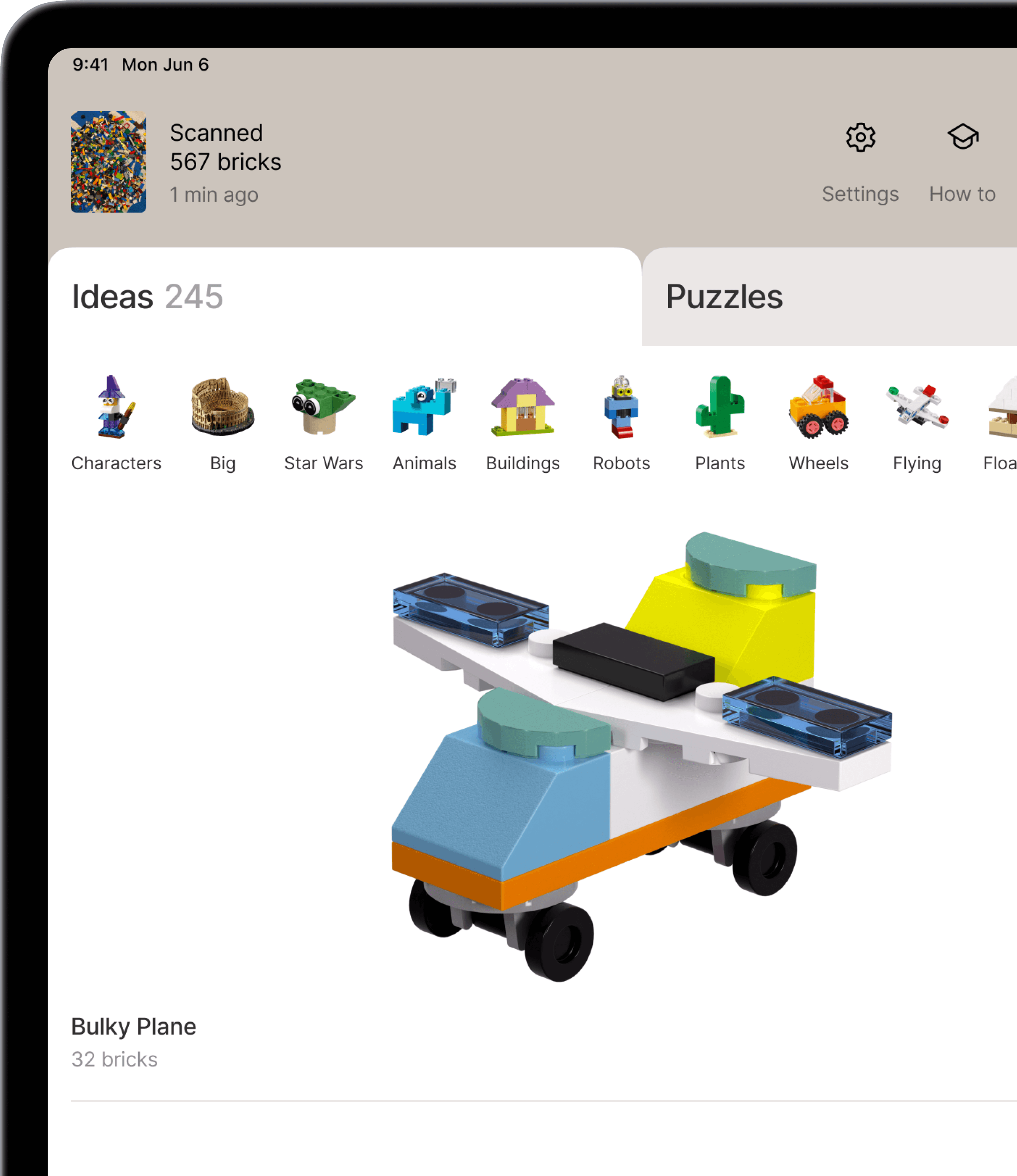Tap the Scanned 567 bricks text
Image resolution: width=1017 pixels, height=1176 pixels.
[x=225, y=147]
